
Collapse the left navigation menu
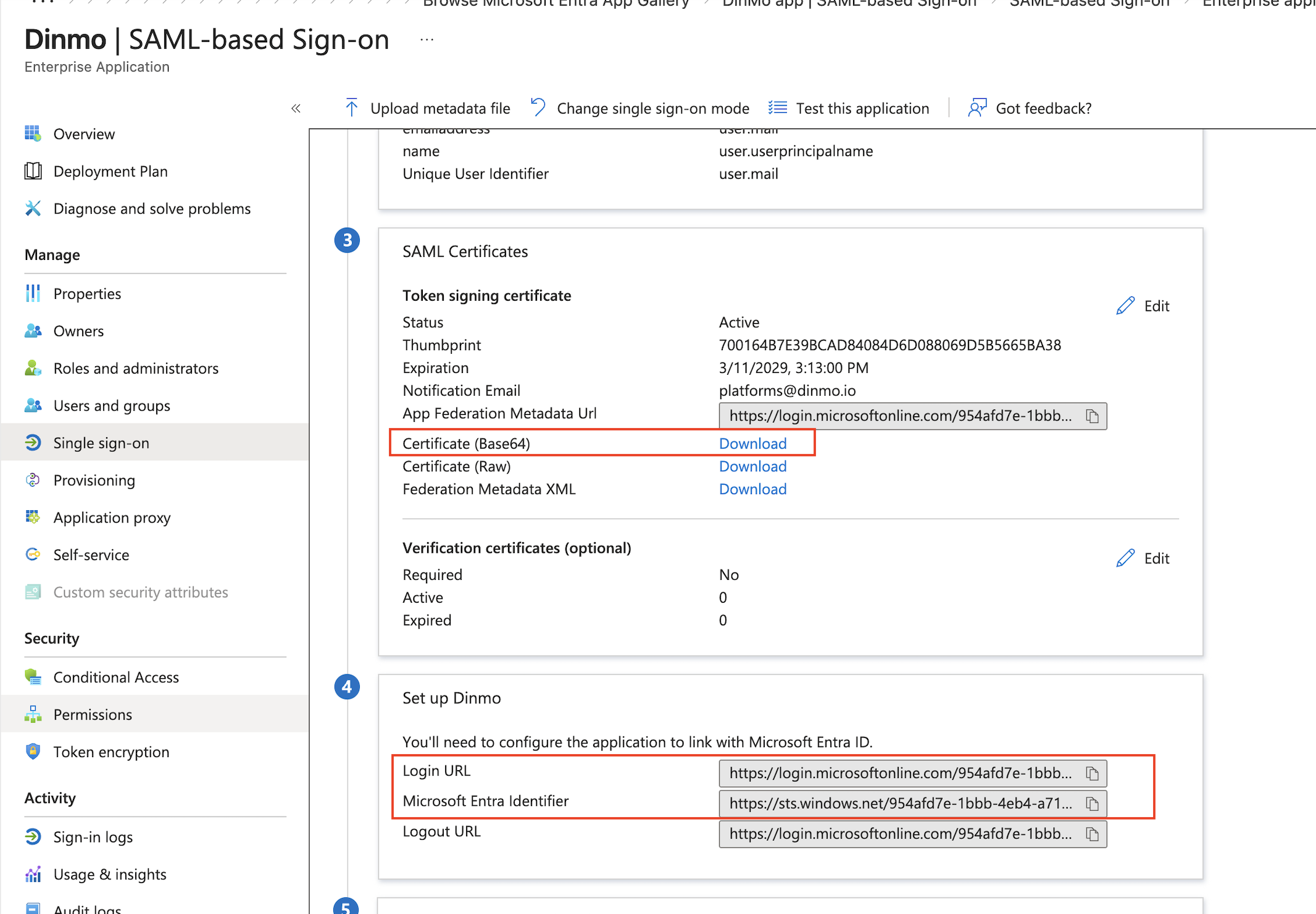pyautogui.click(x=296, y=109)
